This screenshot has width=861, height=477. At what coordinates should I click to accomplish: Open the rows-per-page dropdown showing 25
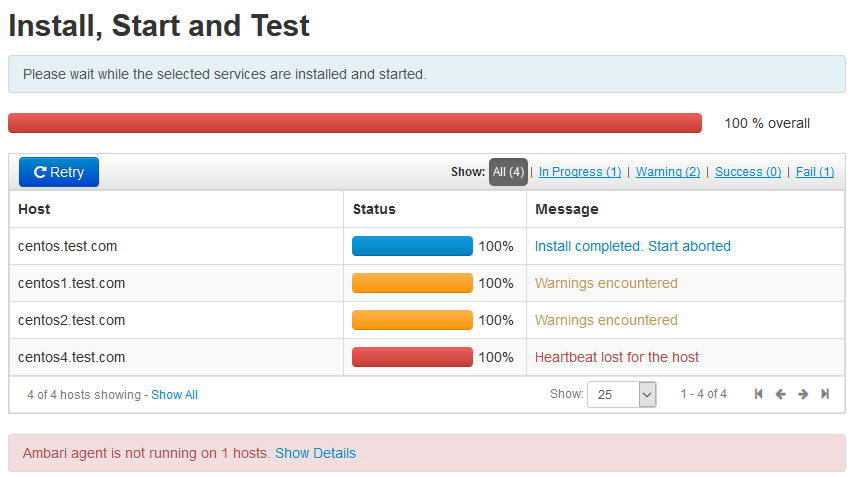pyautogui.click(x=621, y=394)
